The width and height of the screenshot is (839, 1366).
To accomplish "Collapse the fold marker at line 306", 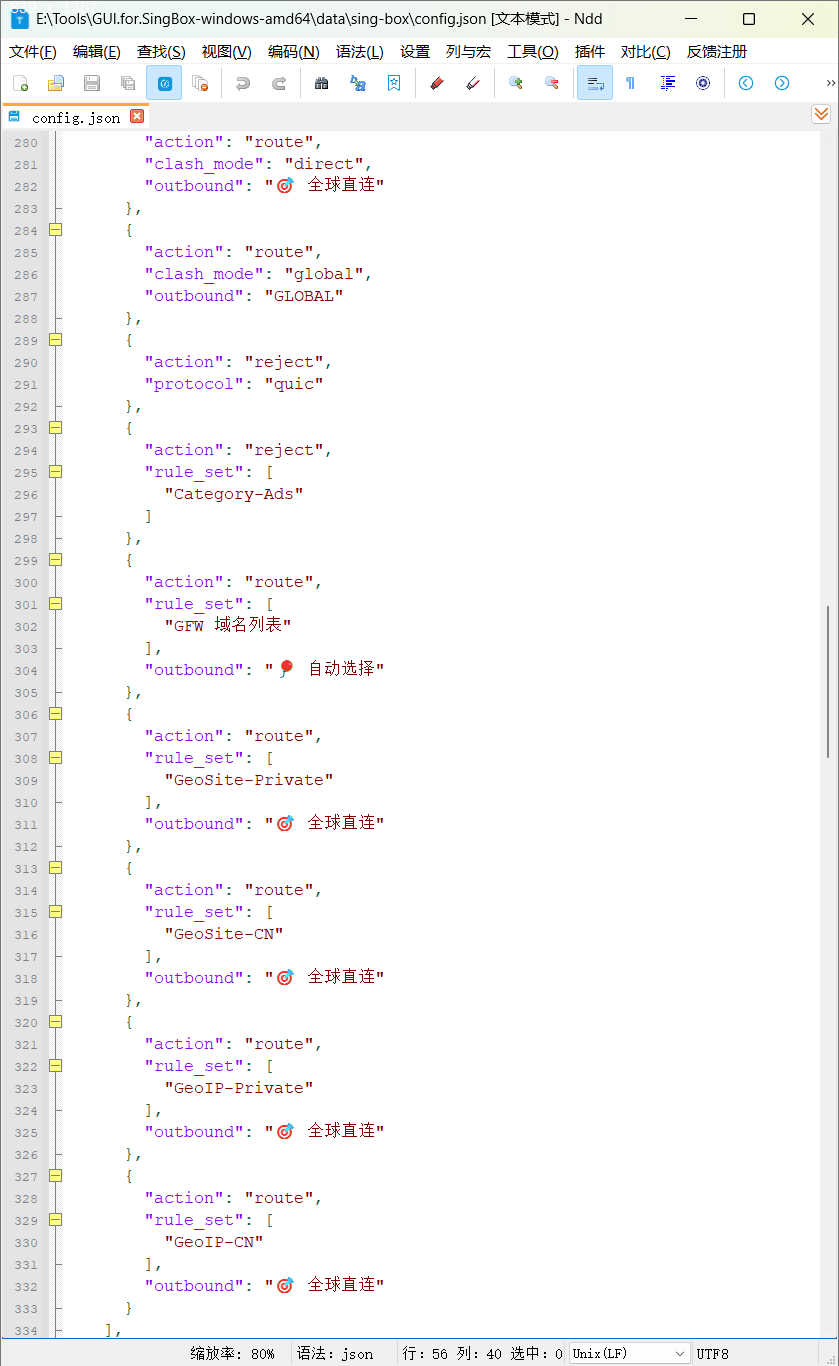I will point(56,714).
